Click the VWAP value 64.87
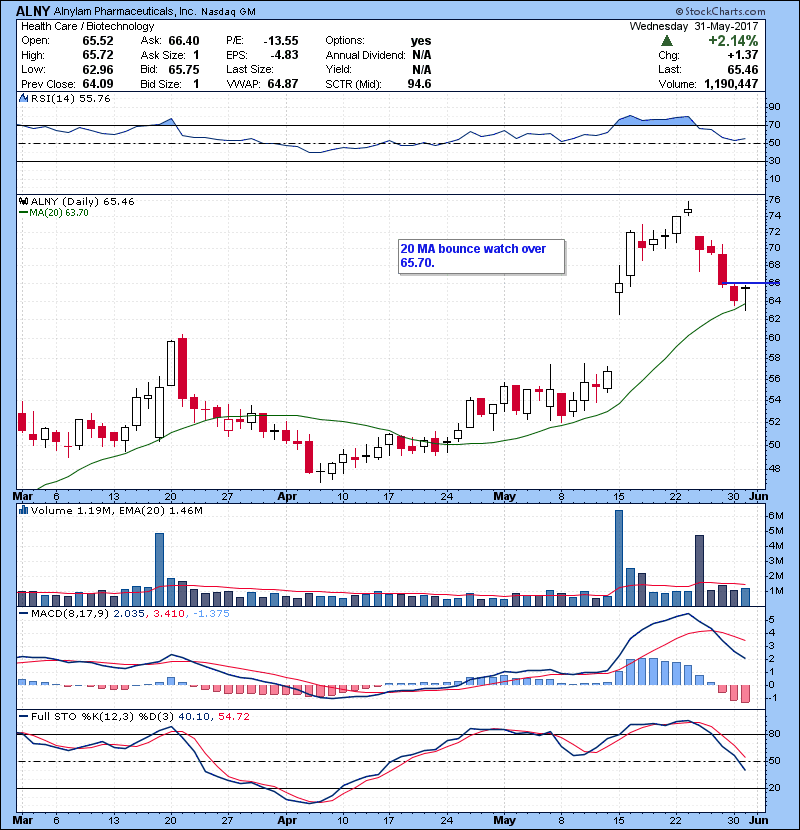The image size is (800, 830). (283, 84)
